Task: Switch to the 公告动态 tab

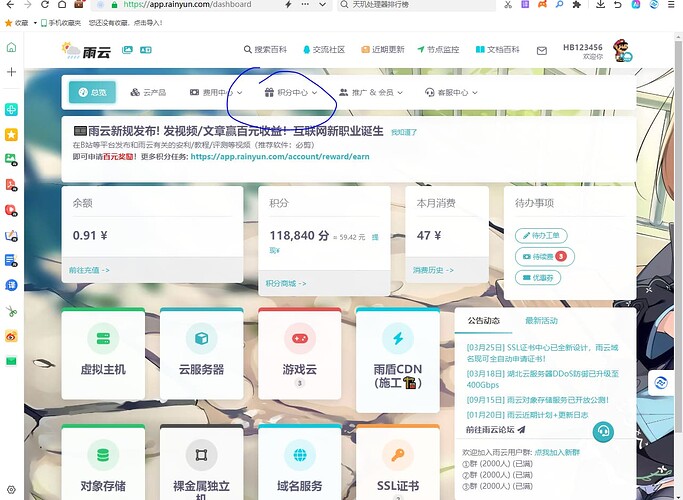Action: (x=484, y=321)
